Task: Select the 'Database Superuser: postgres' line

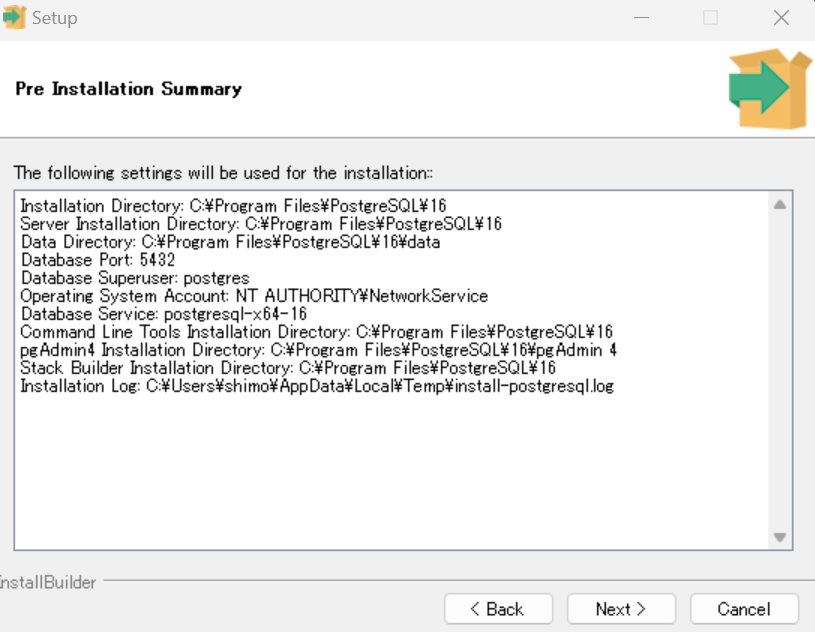Action: [135, 278]
